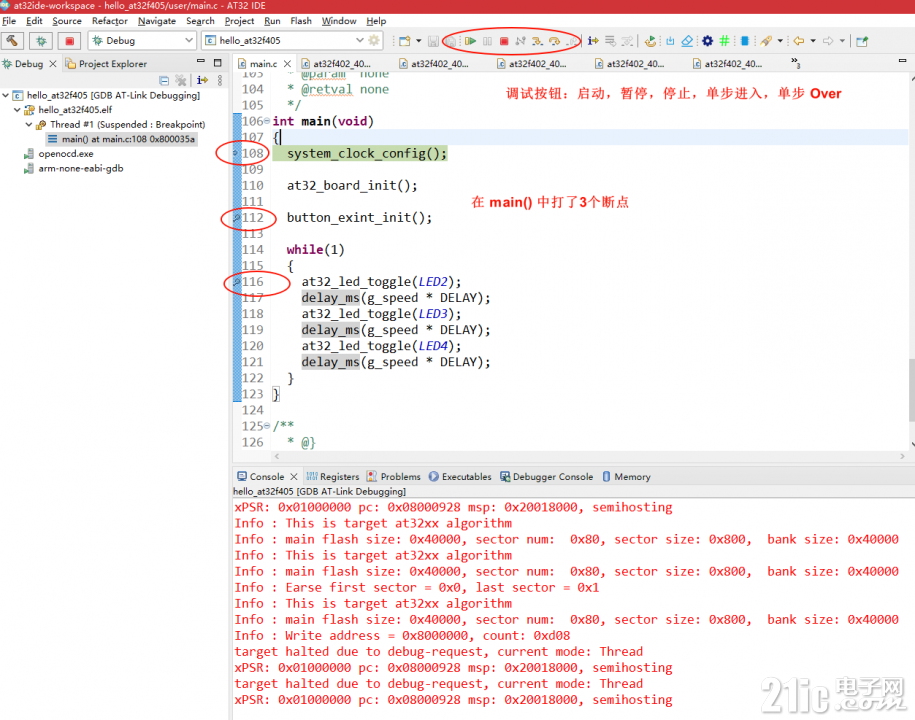This screenshot has width=915, height=720.
Task: Click the red Stop launch button
Action: (x=69, y=41)
